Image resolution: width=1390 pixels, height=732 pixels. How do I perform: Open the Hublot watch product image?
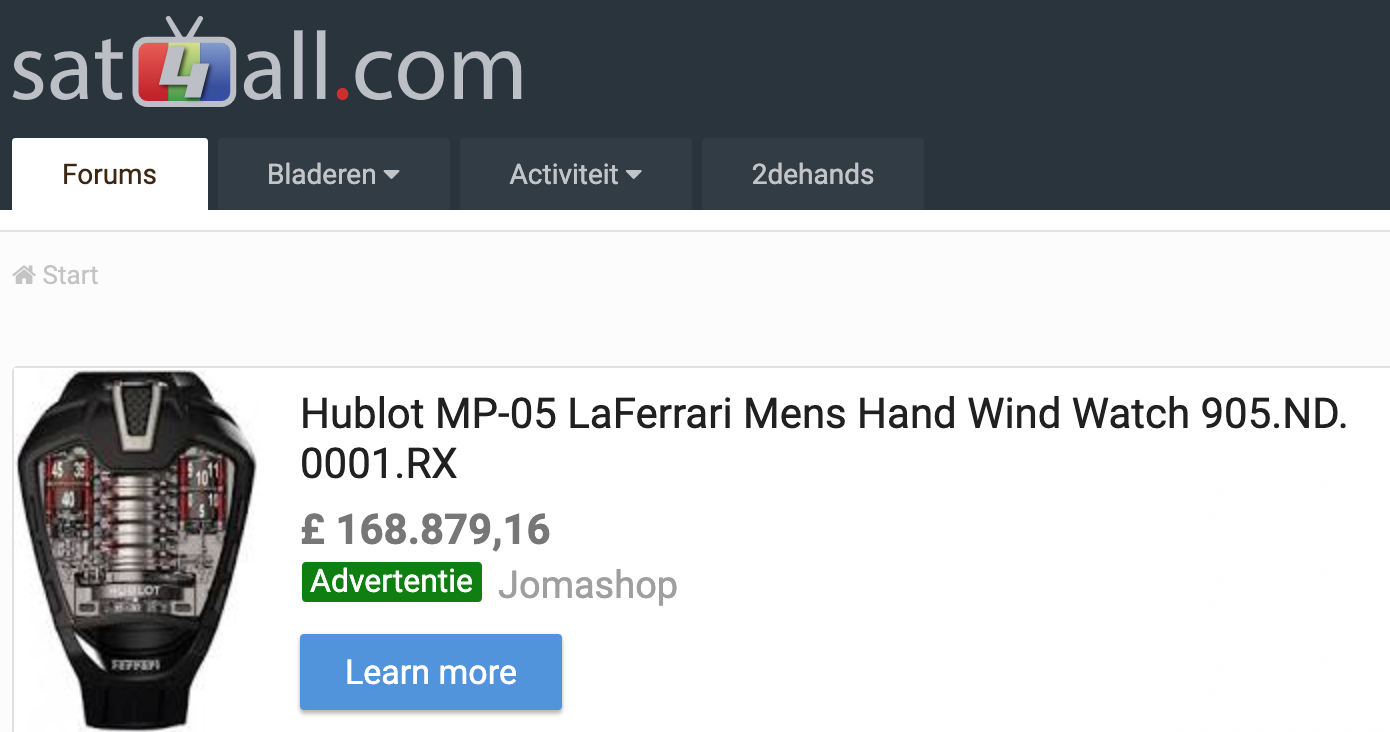pos(137,550)
